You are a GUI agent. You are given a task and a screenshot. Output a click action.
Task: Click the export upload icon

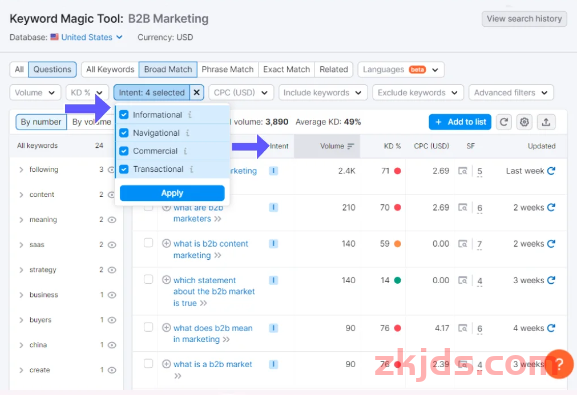546,122
